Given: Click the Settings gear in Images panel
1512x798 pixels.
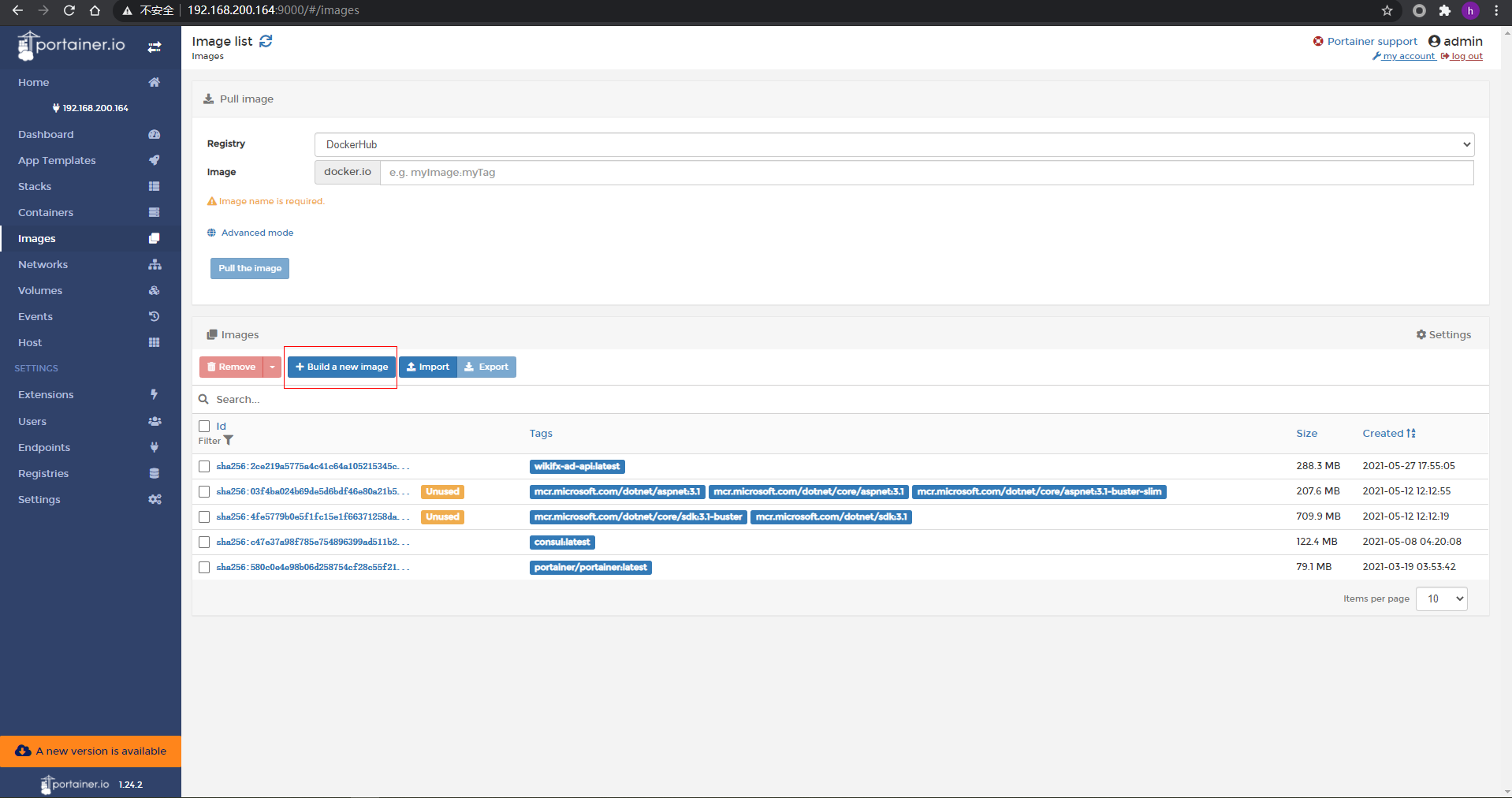Looking at the screenshot, I should pyautogui.click(x=1421, y=334).
